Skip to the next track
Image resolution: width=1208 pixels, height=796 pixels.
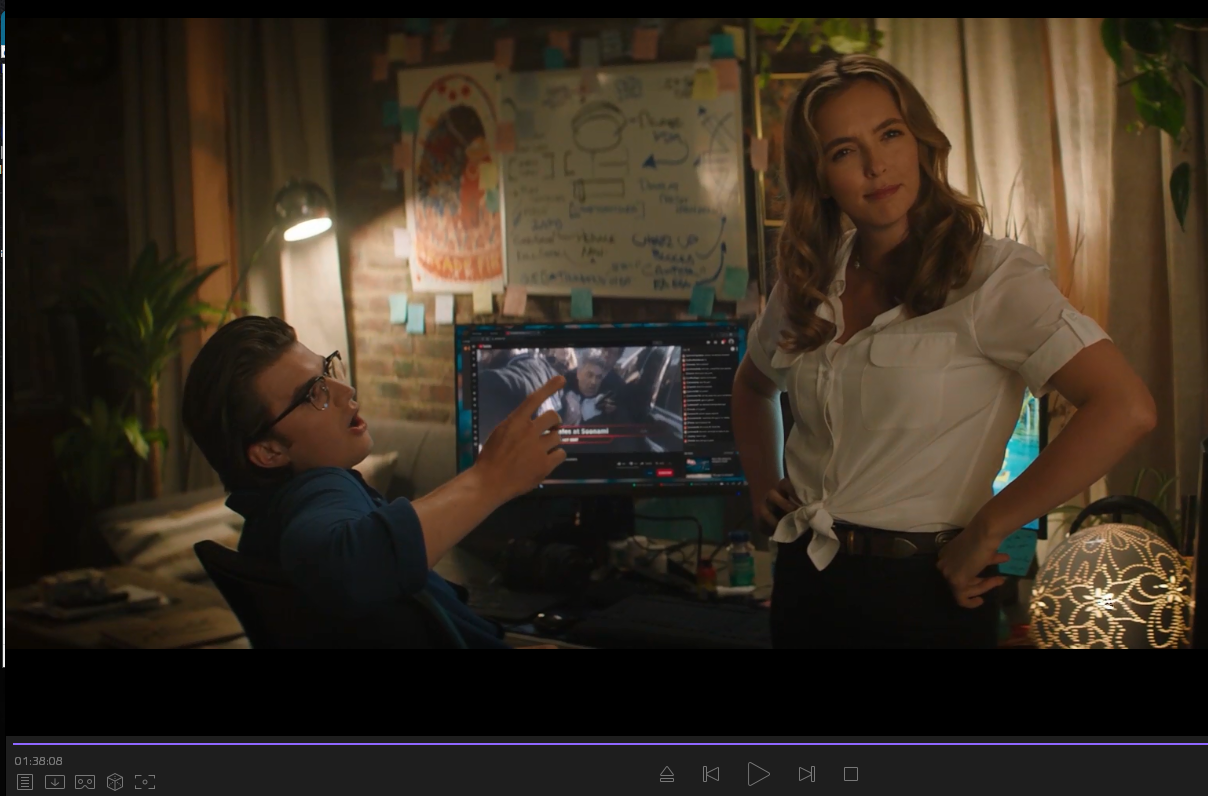pyautogui.click(x=807, y=774)
